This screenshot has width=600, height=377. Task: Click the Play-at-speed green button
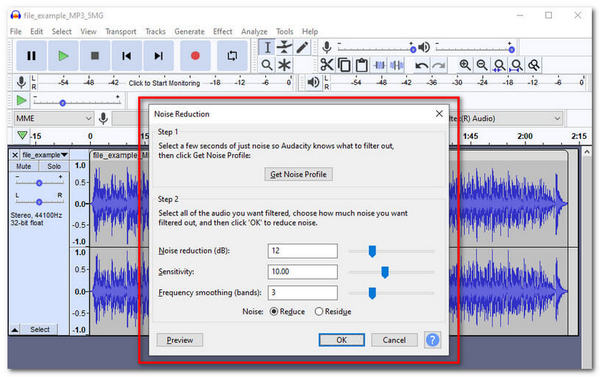pos(21,101)
